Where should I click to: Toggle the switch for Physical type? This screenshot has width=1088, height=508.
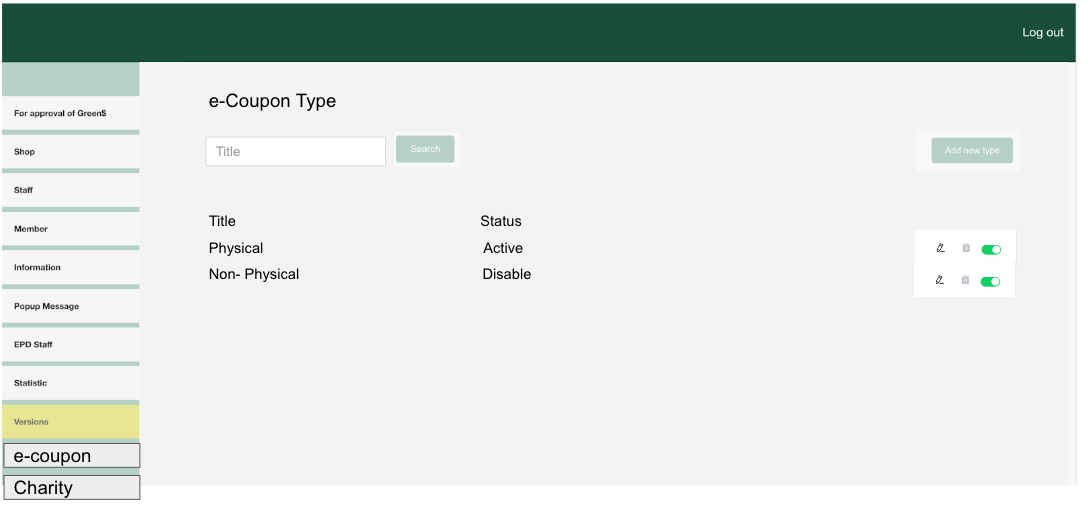(x=991, y=249)
